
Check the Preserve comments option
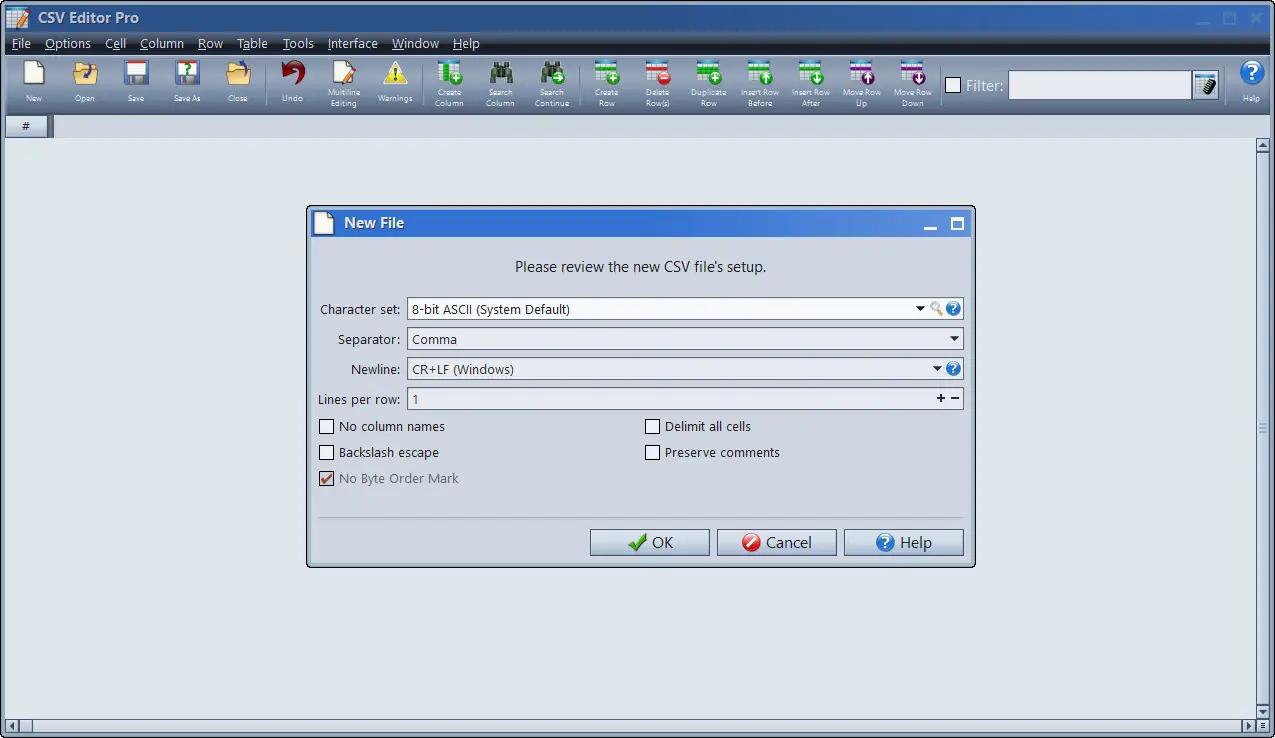point(652,452)
